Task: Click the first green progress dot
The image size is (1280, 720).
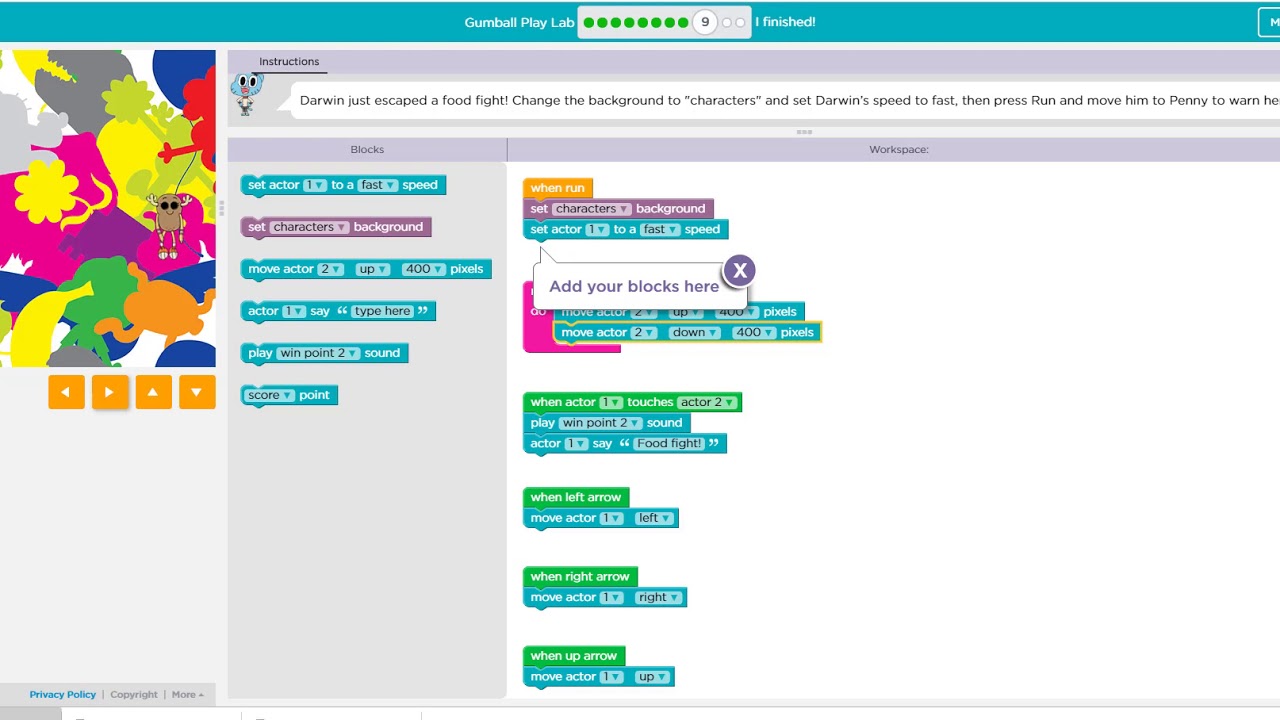Action: tap(589, 22)
